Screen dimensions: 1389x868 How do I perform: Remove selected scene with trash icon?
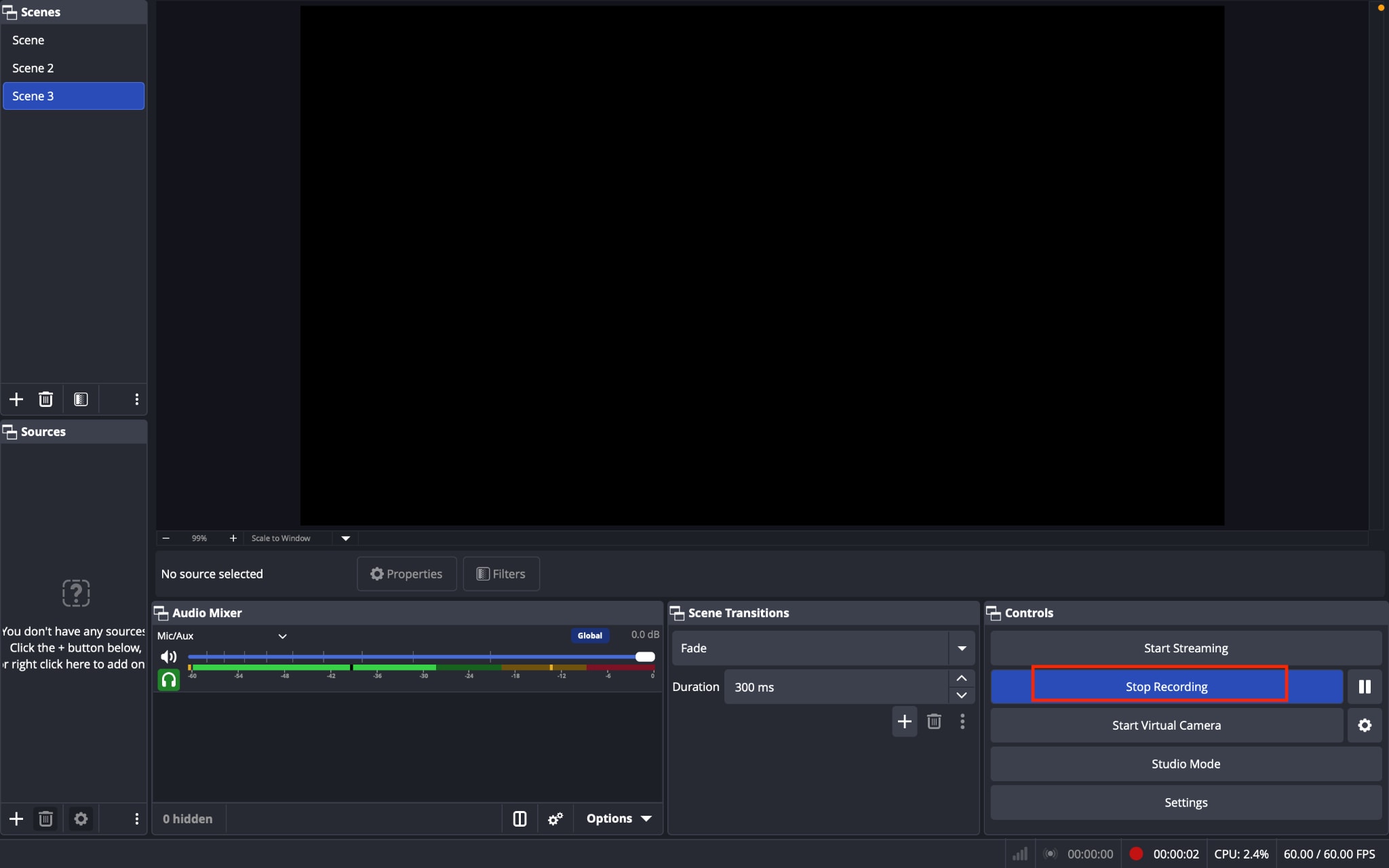point(45,399)
